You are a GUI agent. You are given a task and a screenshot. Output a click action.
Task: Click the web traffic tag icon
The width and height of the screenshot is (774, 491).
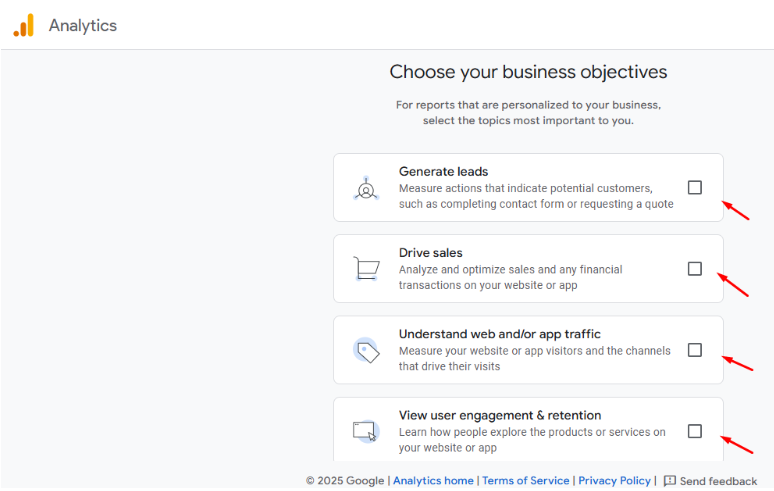click(366, 350)
